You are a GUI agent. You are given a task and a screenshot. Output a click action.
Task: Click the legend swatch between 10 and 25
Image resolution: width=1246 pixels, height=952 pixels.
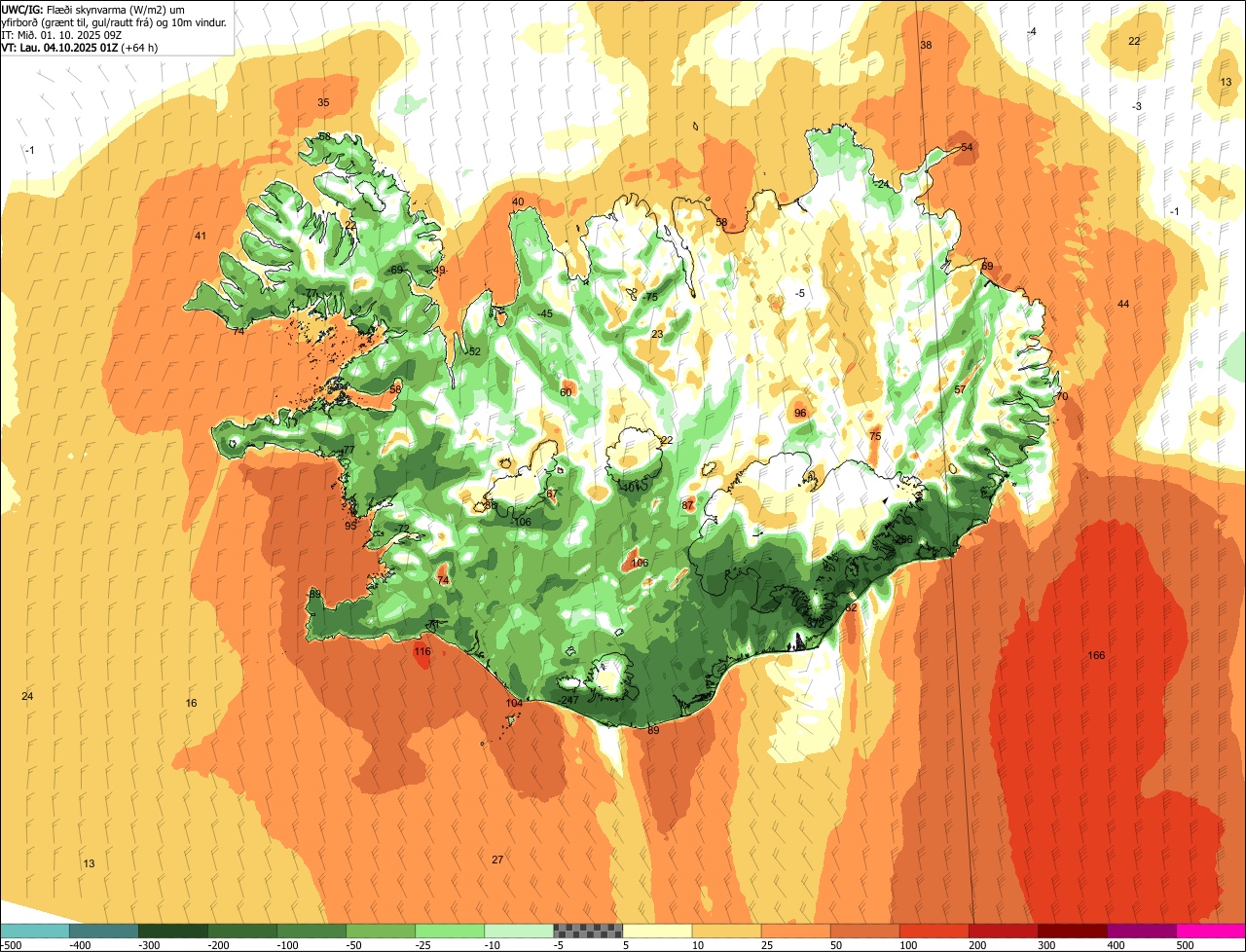(x=726, y=931)
